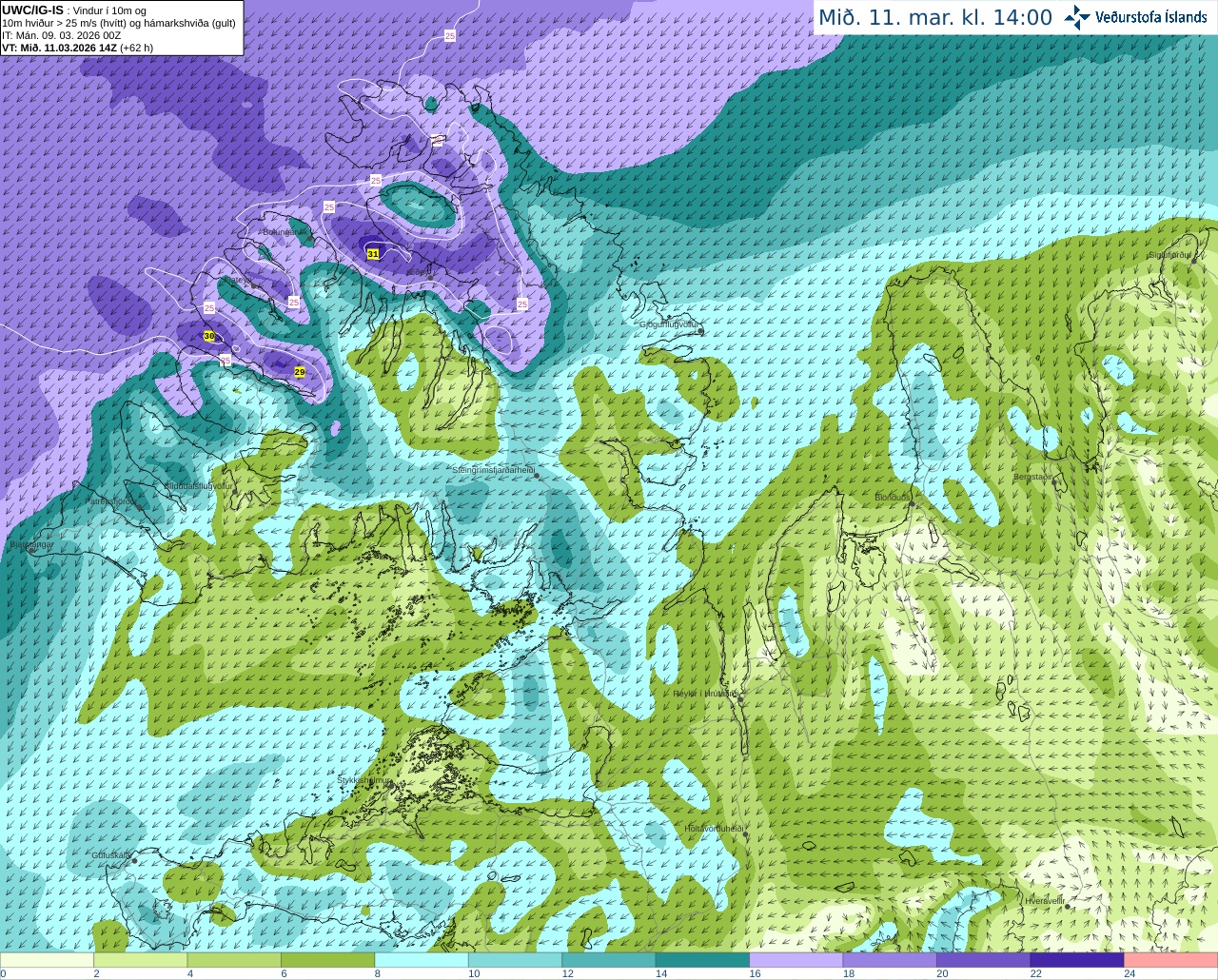The width and height of the screenshot is (1218, 980).
Task: Click legend swatch between 20 and 22
Action: point(984,960)
